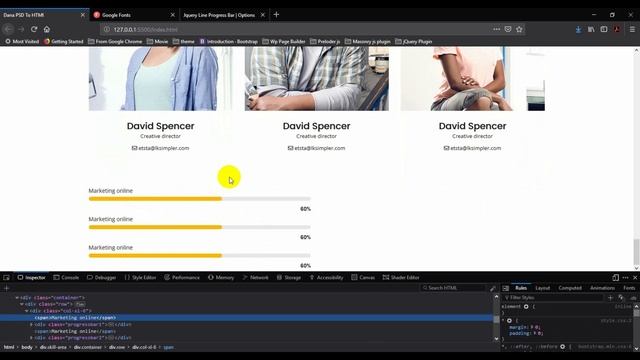Screen dimensions: 640x360
Task: Open the Wp Page Builder bookmarks folder
Action: (284, 42)
